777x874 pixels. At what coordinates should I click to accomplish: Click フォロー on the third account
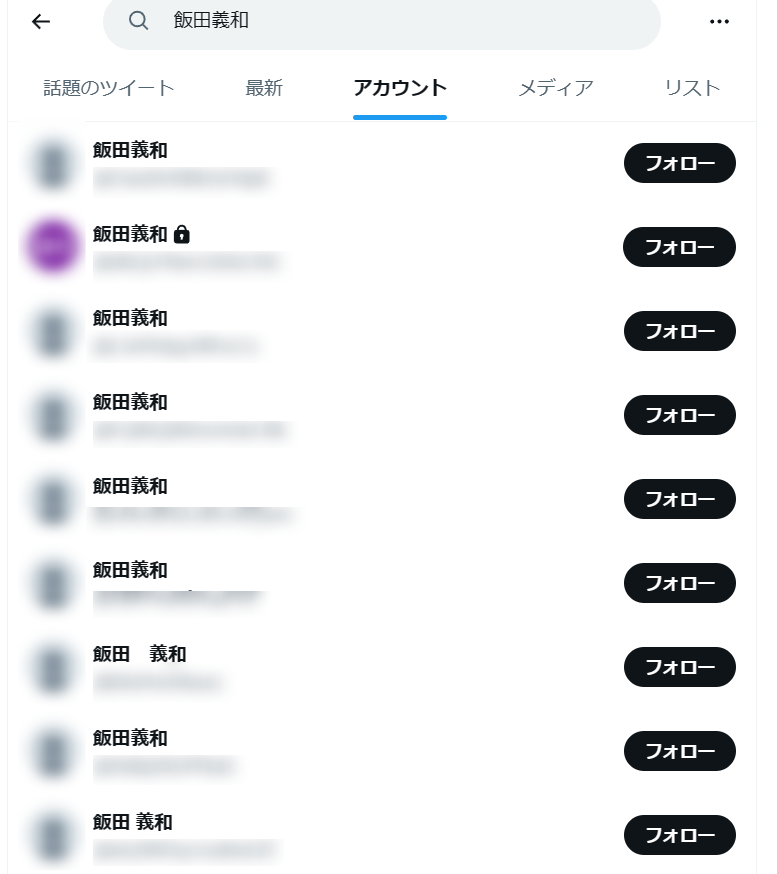click(679, 331)
